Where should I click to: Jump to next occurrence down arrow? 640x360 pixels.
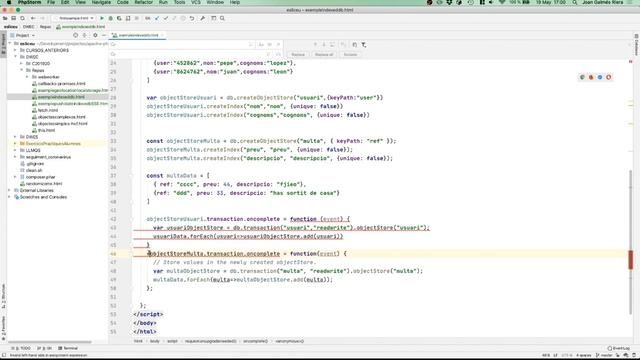(x=324, y=44)
